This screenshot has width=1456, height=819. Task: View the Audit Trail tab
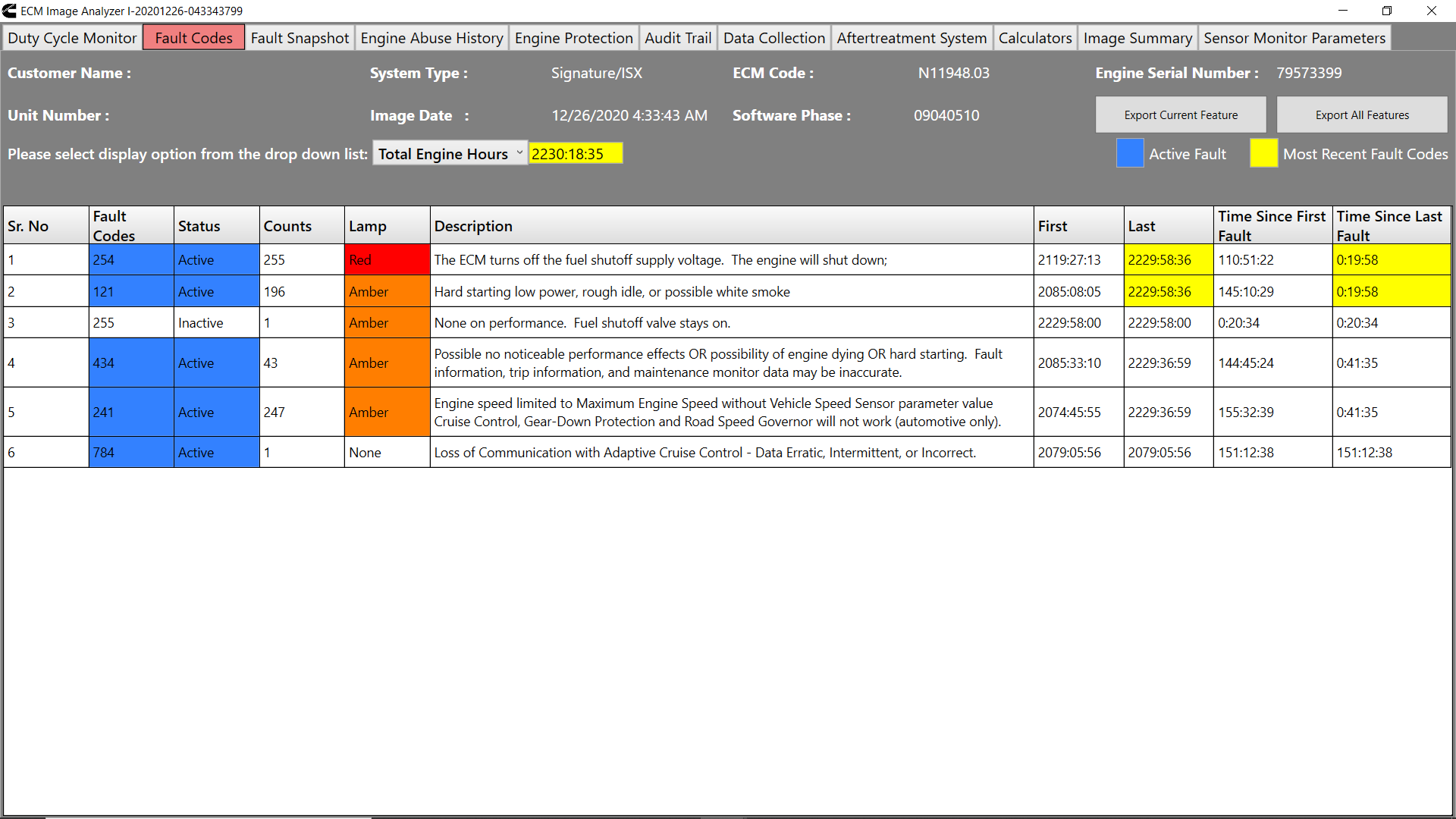677,37
